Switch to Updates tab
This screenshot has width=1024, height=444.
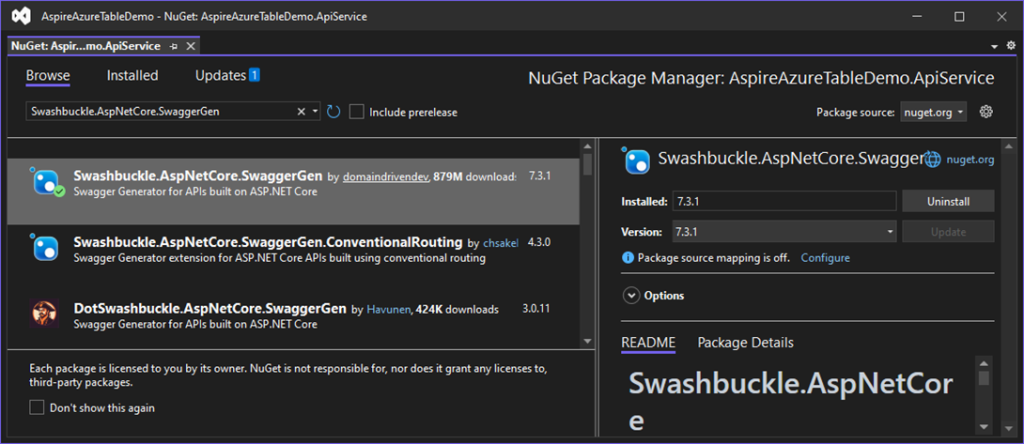pos(220,76)
